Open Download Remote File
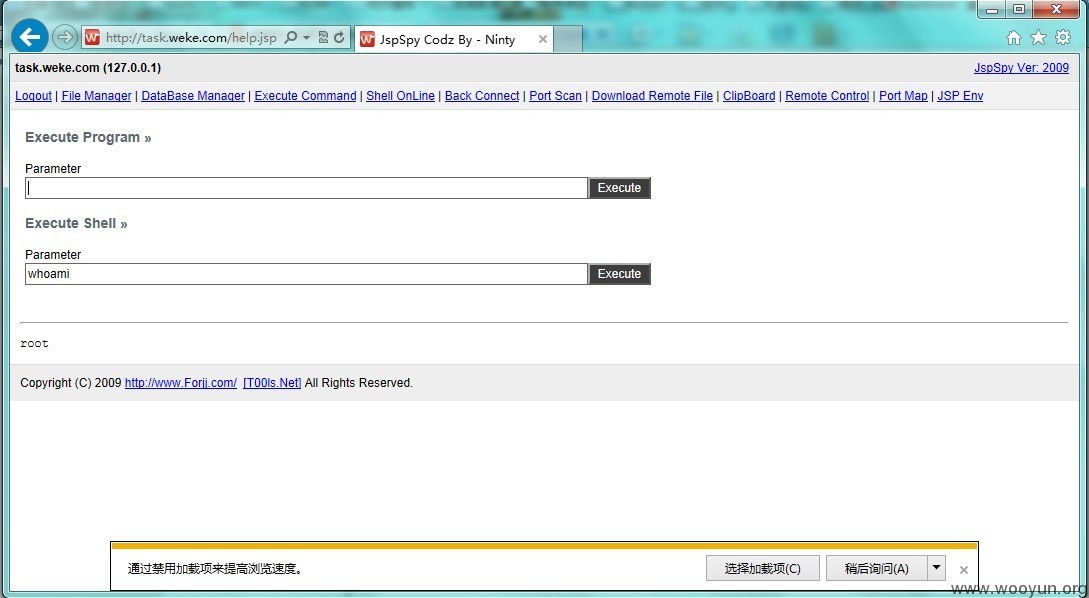1089x598 pixels. click(x=652, y=96)
